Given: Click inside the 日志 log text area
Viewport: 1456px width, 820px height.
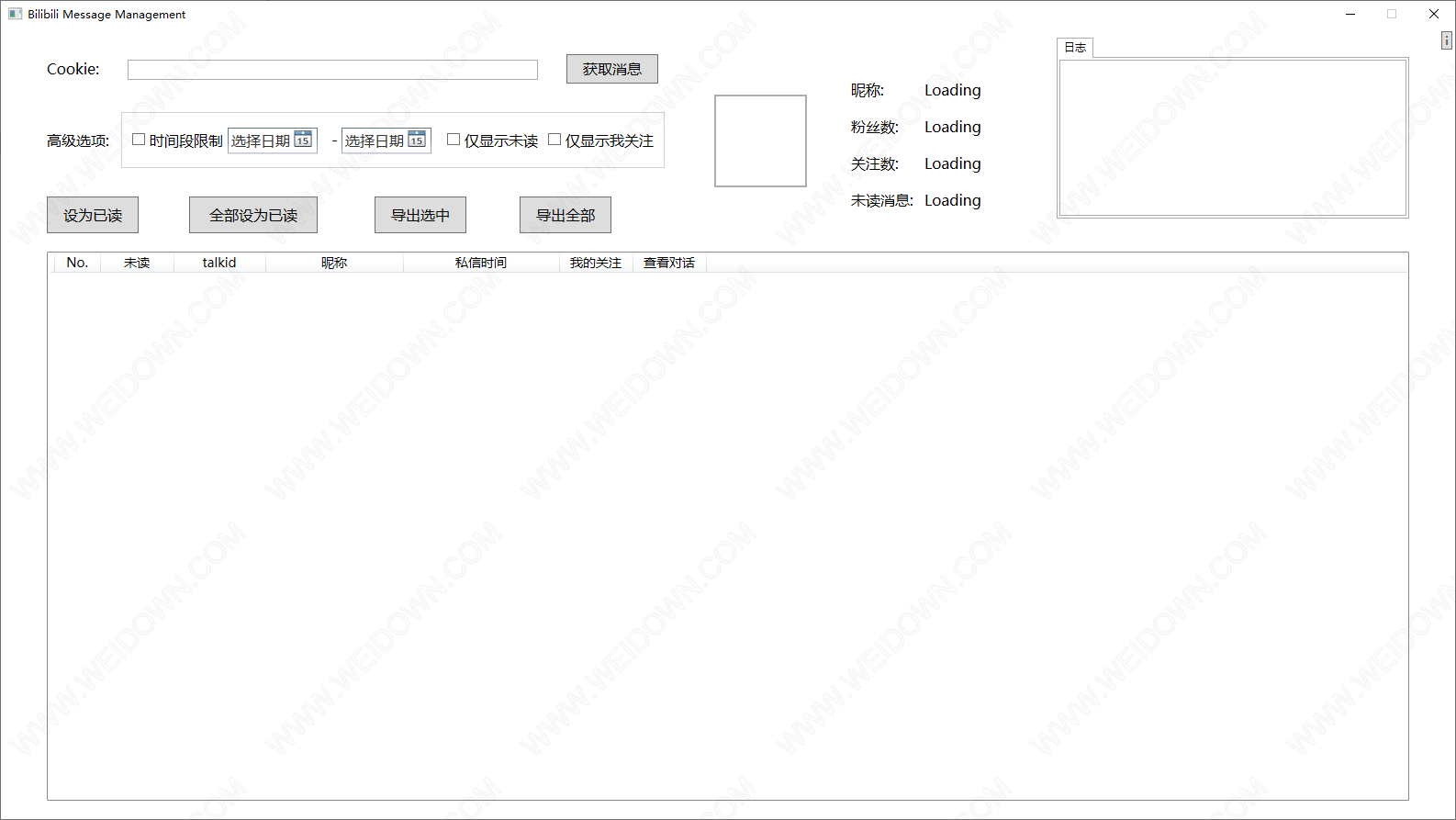Looking at the screenshot, I should coord(1232,138).
